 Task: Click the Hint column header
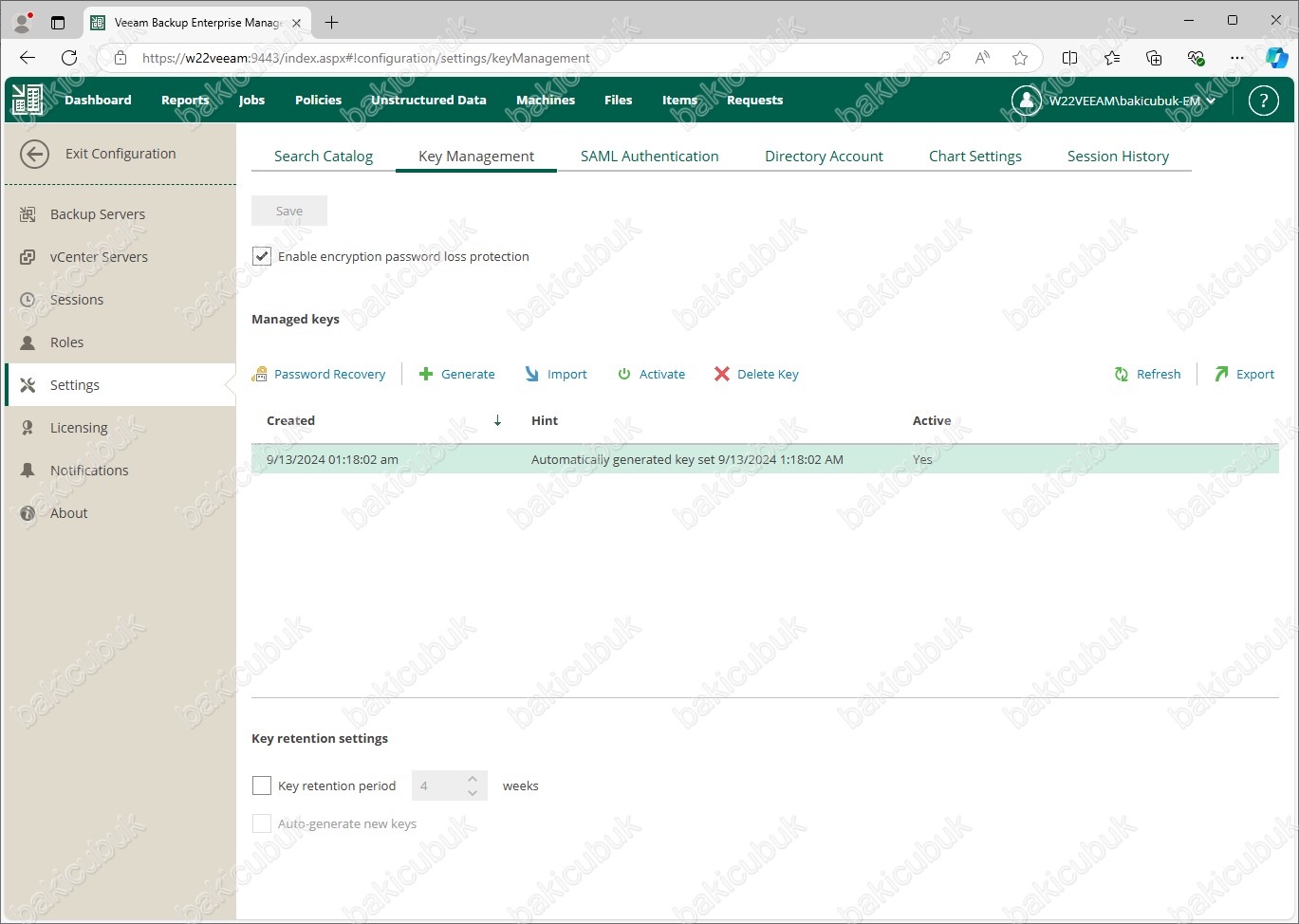pyautogui.click(x=545, y=420)
